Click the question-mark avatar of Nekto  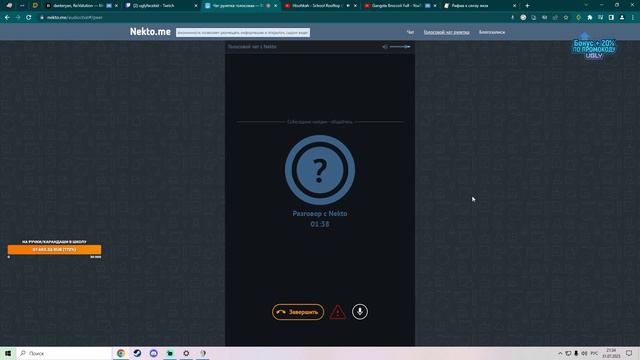320,170
